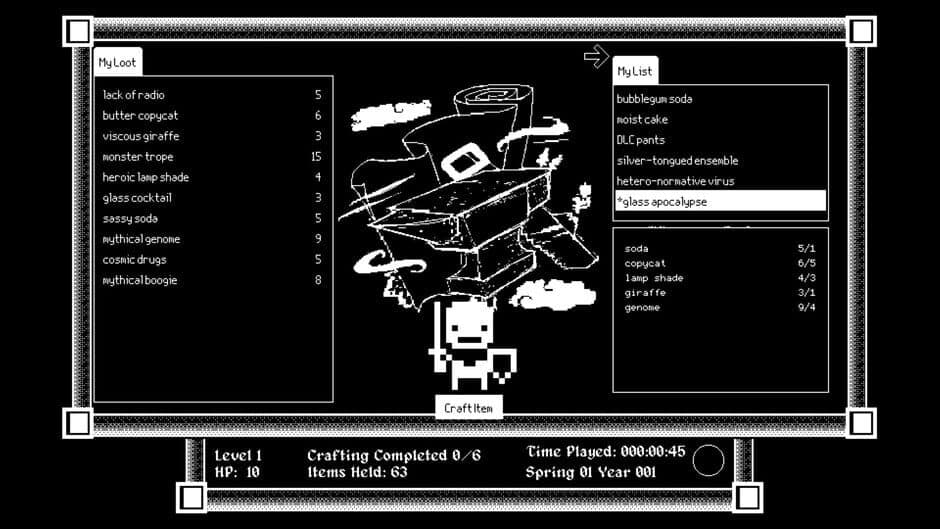
Task: Select butter copycat loot item
Action: [212, 116]
